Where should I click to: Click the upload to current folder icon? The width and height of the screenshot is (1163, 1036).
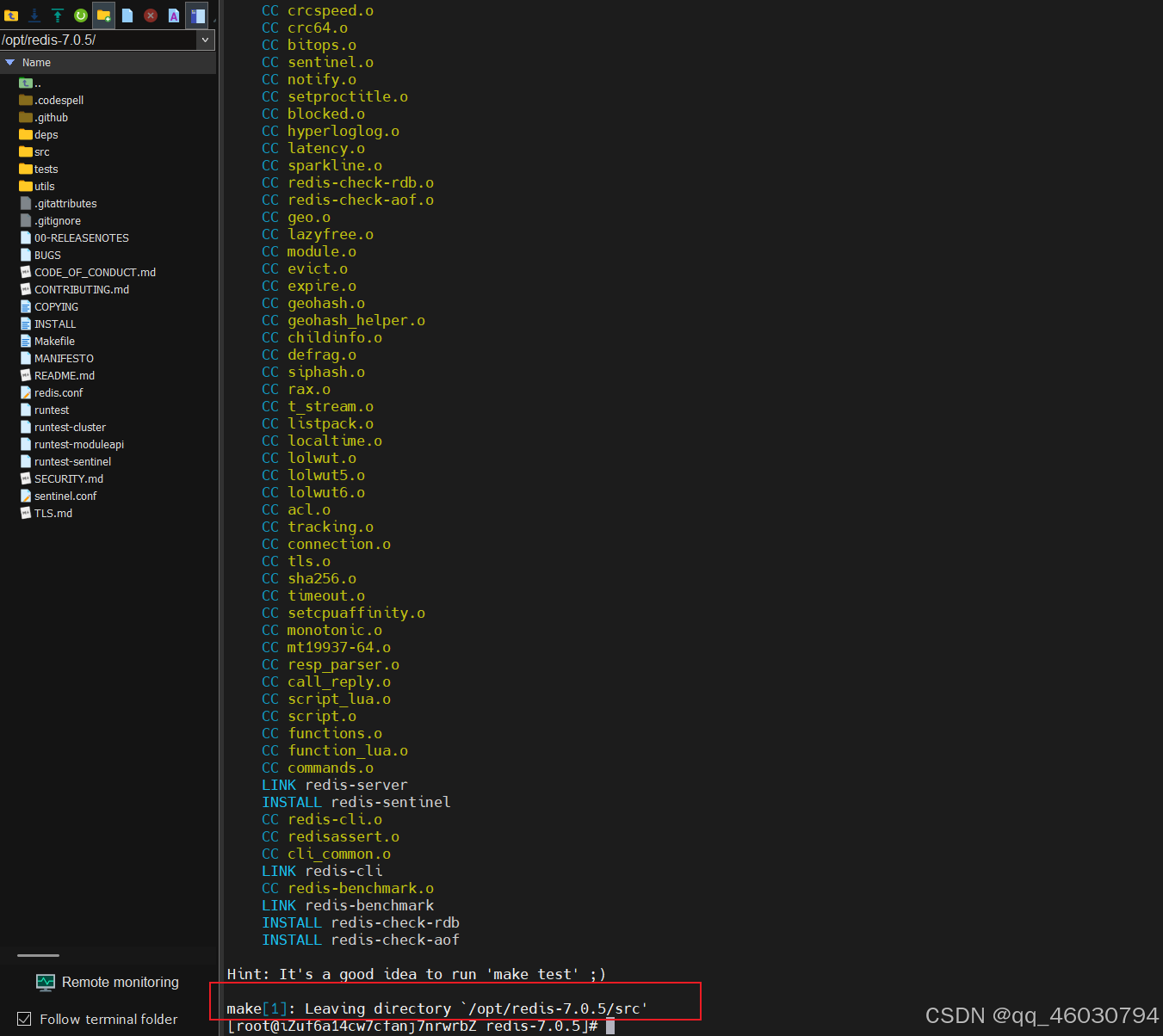(x=58, y=15)
